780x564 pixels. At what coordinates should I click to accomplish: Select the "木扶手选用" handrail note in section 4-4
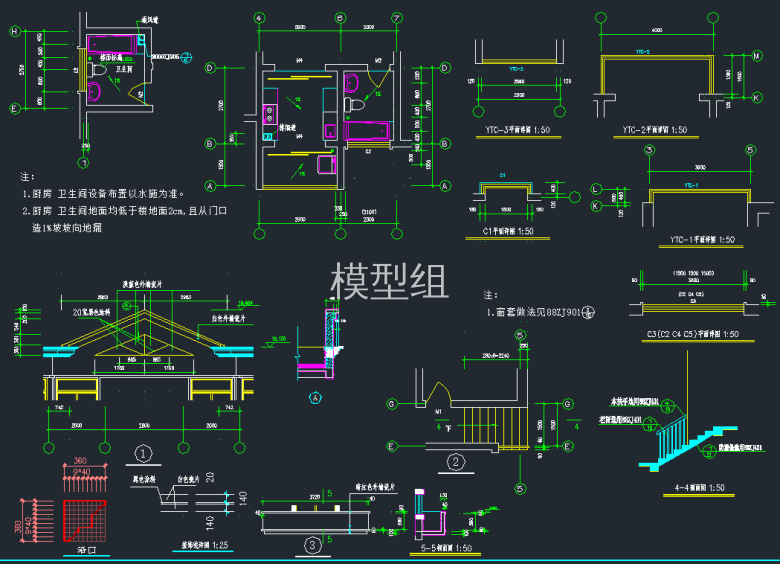click(635, 401)
